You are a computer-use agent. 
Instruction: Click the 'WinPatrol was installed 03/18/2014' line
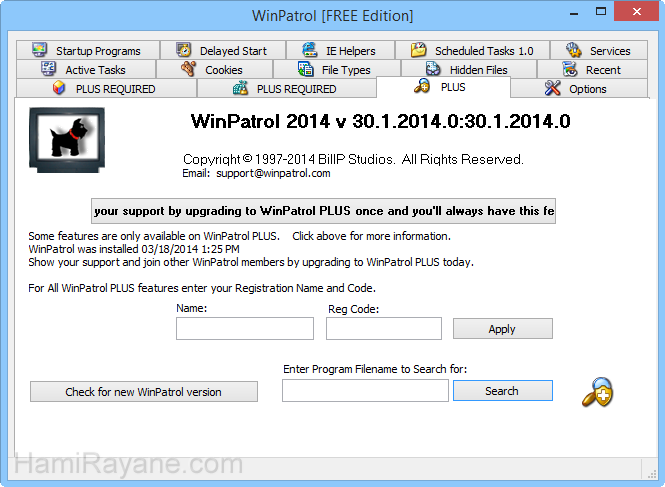[x=134, y=249]
